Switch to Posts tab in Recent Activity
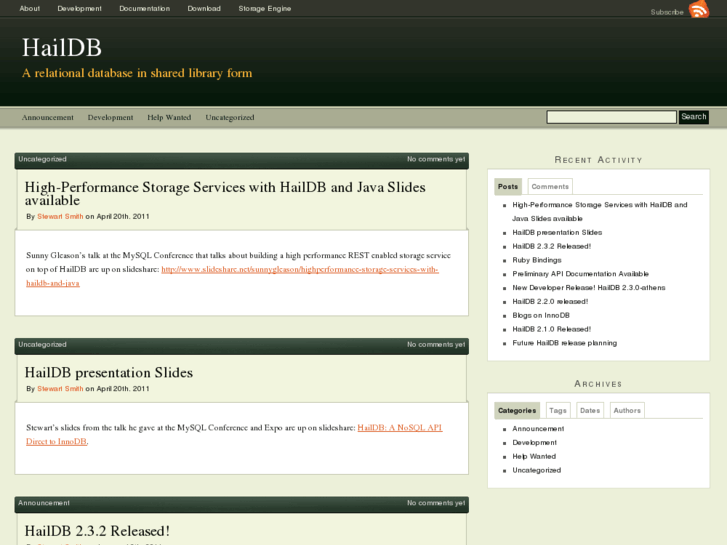Image resolution: width=727 pixels, height=545 pixels. [x=508, y=186]
